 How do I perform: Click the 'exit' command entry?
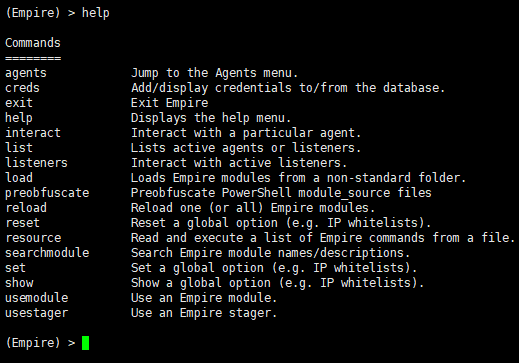[19, 103]
